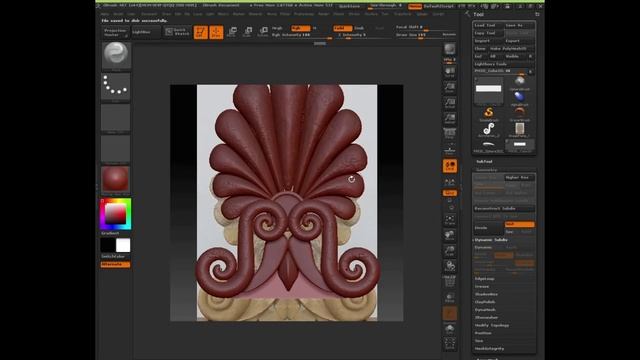
Task: Enable the Zsub button
Action: [359, 28]
